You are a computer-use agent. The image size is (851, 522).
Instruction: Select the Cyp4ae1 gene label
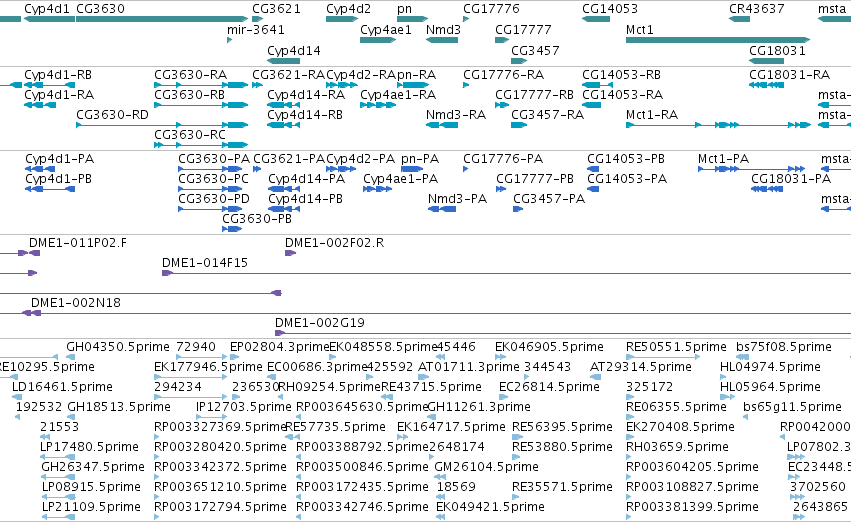[386, 29]
